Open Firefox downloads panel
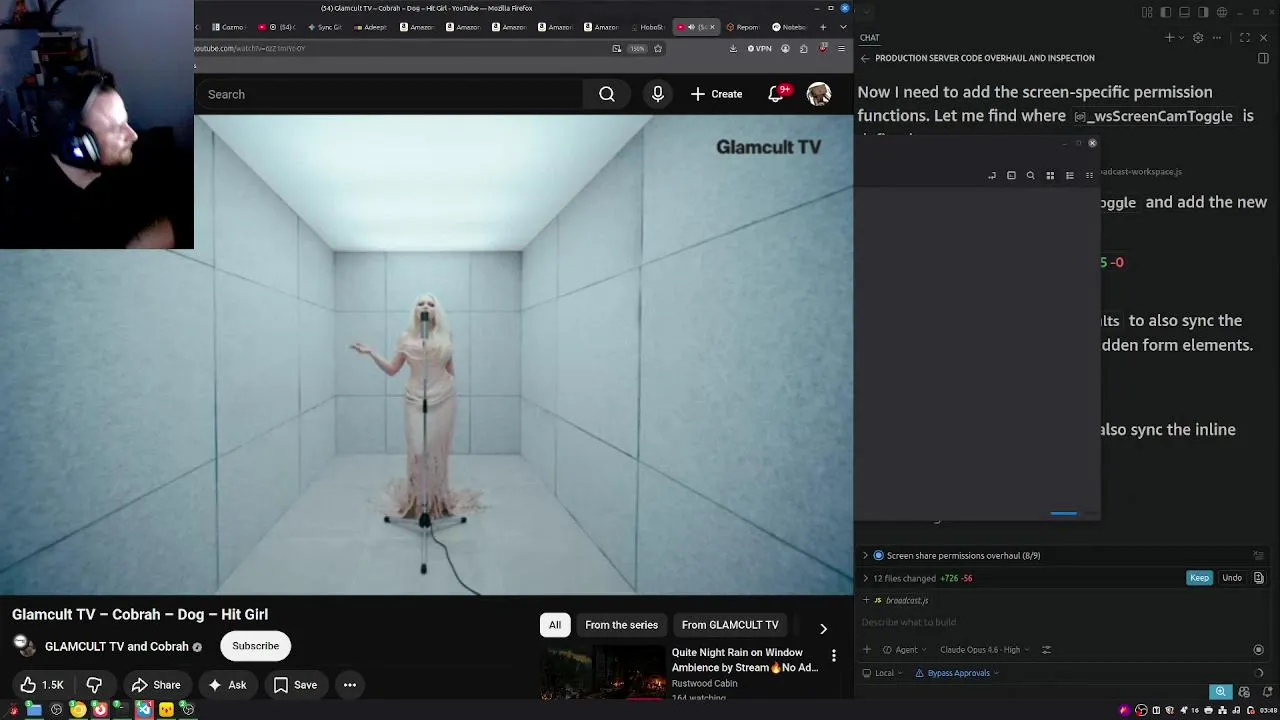Image resolution: width=1280 pixels, height=720 pixels. tap(733, 48)
